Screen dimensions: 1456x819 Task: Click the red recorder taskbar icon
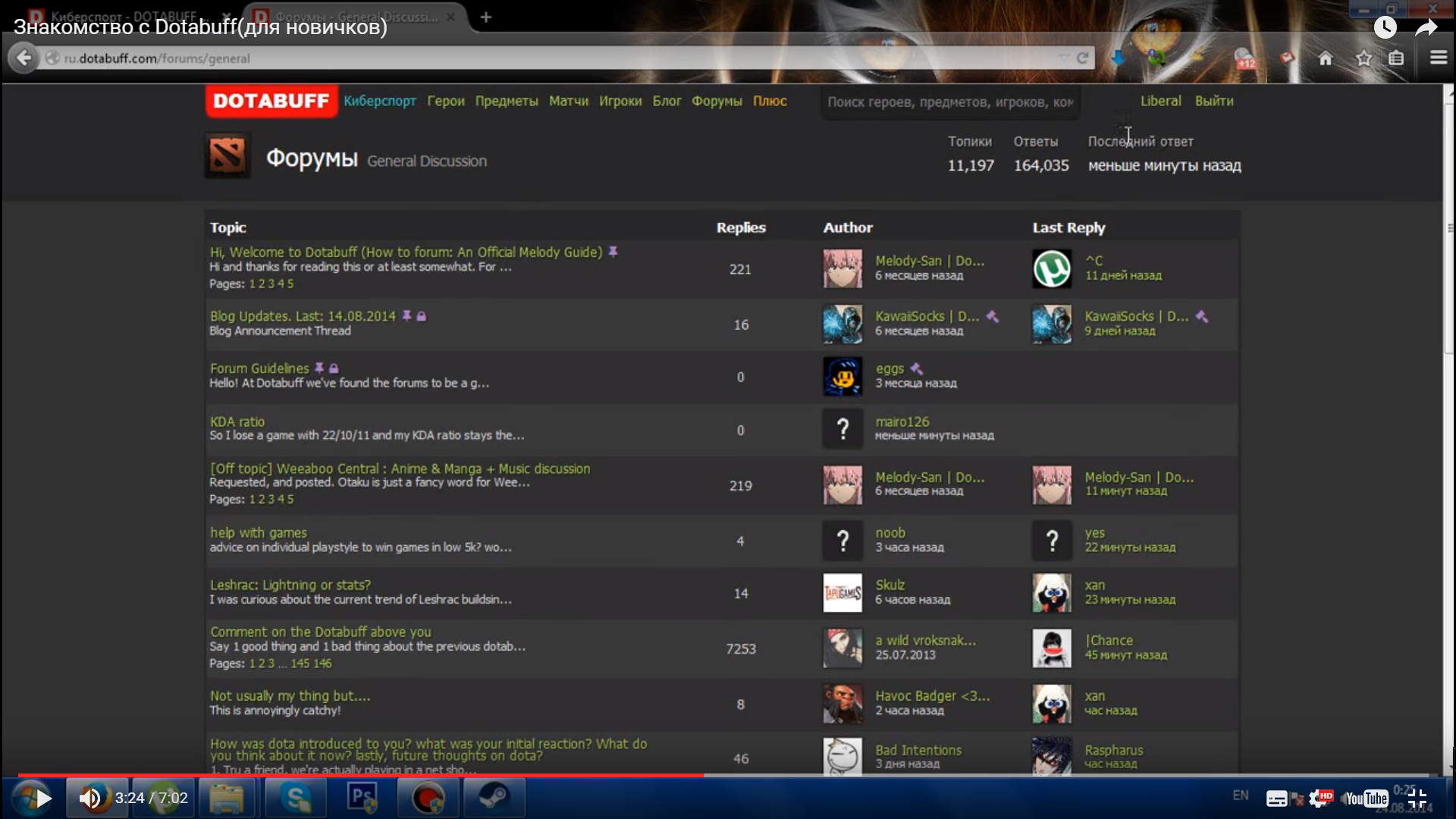point(428,798)
